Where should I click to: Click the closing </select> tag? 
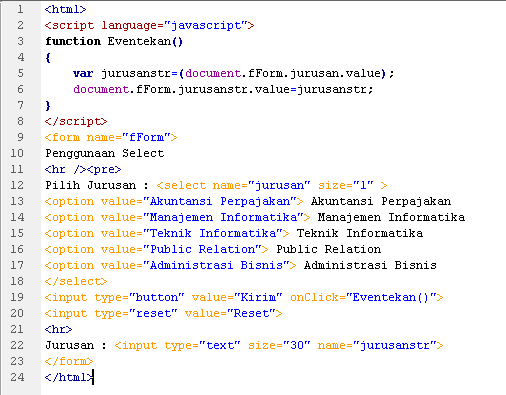[76, 281]
